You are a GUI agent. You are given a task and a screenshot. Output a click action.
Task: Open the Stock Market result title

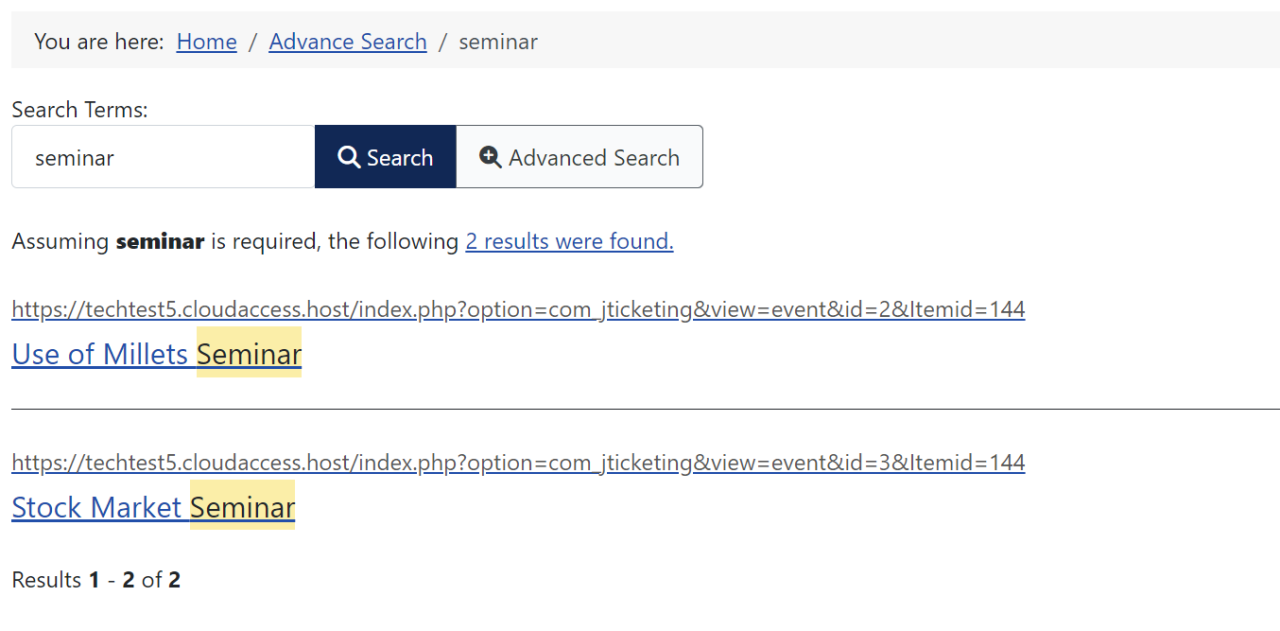[x=97, y=508]
